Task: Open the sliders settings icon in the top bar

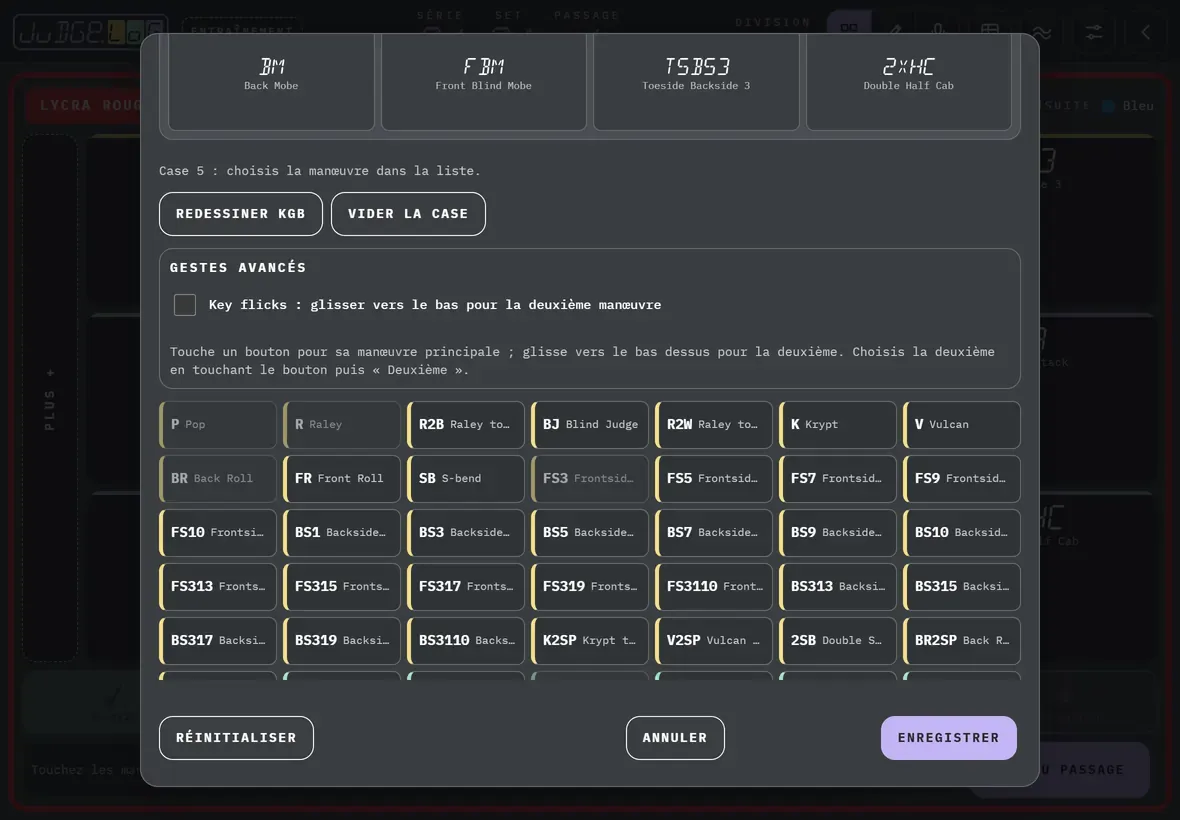Action: pyautogui.click(x=1093, y=32)
